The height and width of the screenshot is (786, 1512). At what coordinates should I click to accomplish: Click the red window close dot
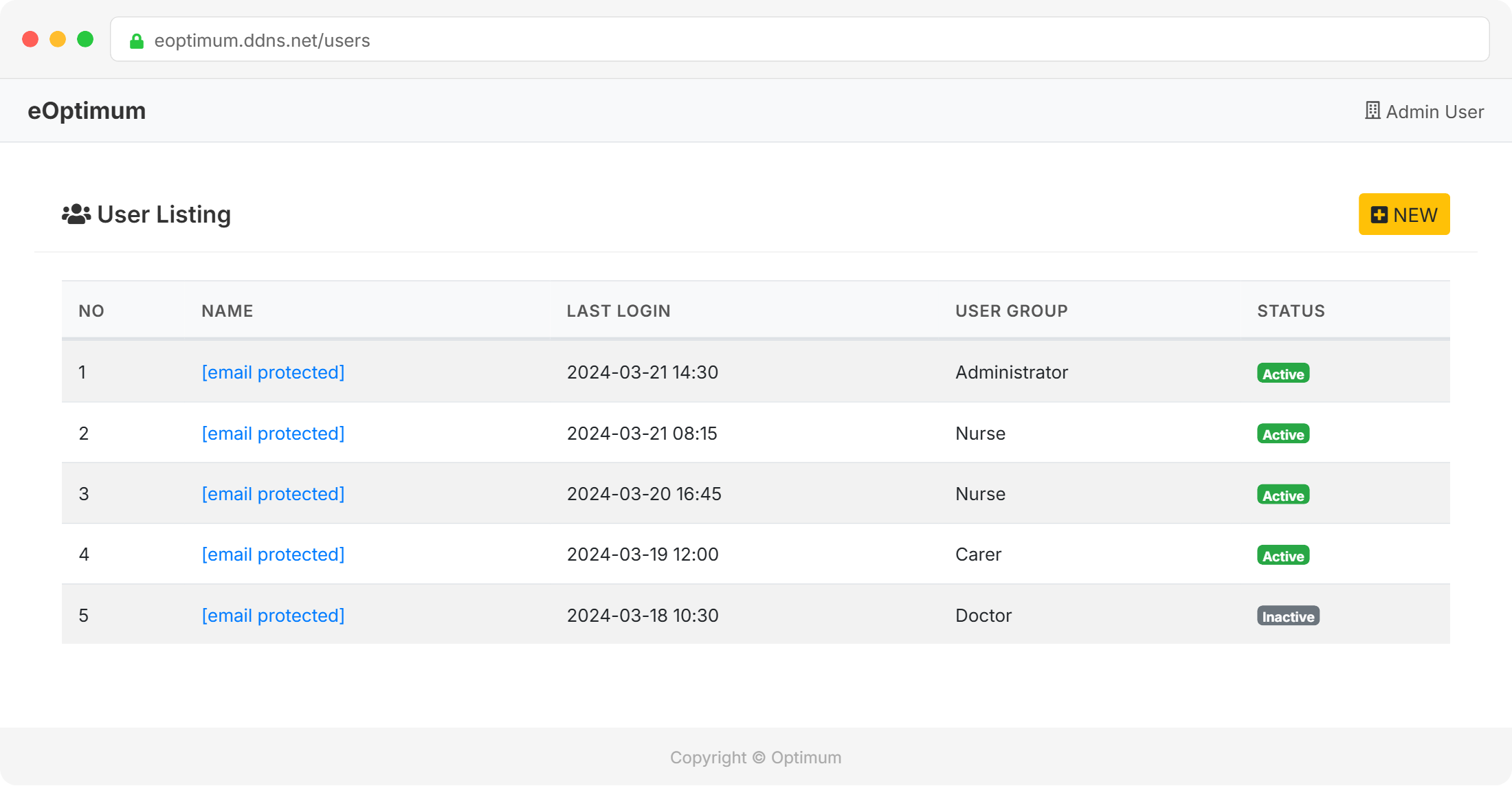point(30,39)
